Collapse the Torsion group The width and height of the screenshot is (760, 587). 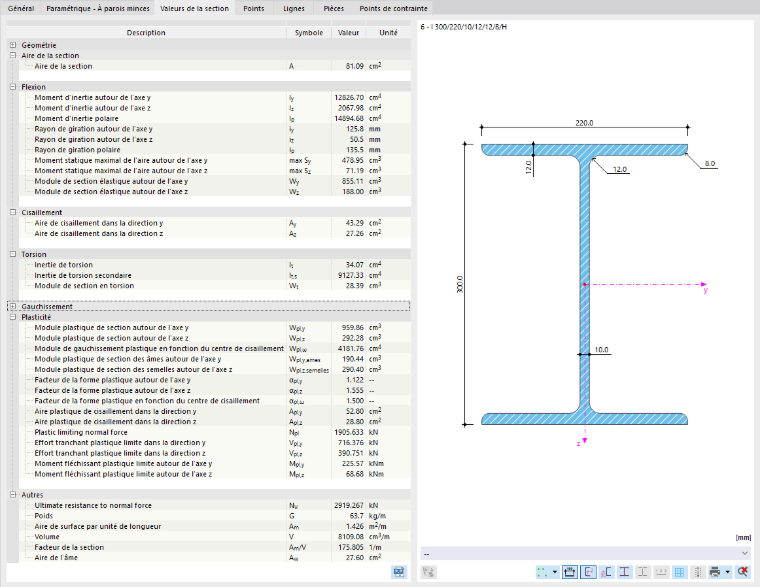pyautogui.click(x=13, y=254)
